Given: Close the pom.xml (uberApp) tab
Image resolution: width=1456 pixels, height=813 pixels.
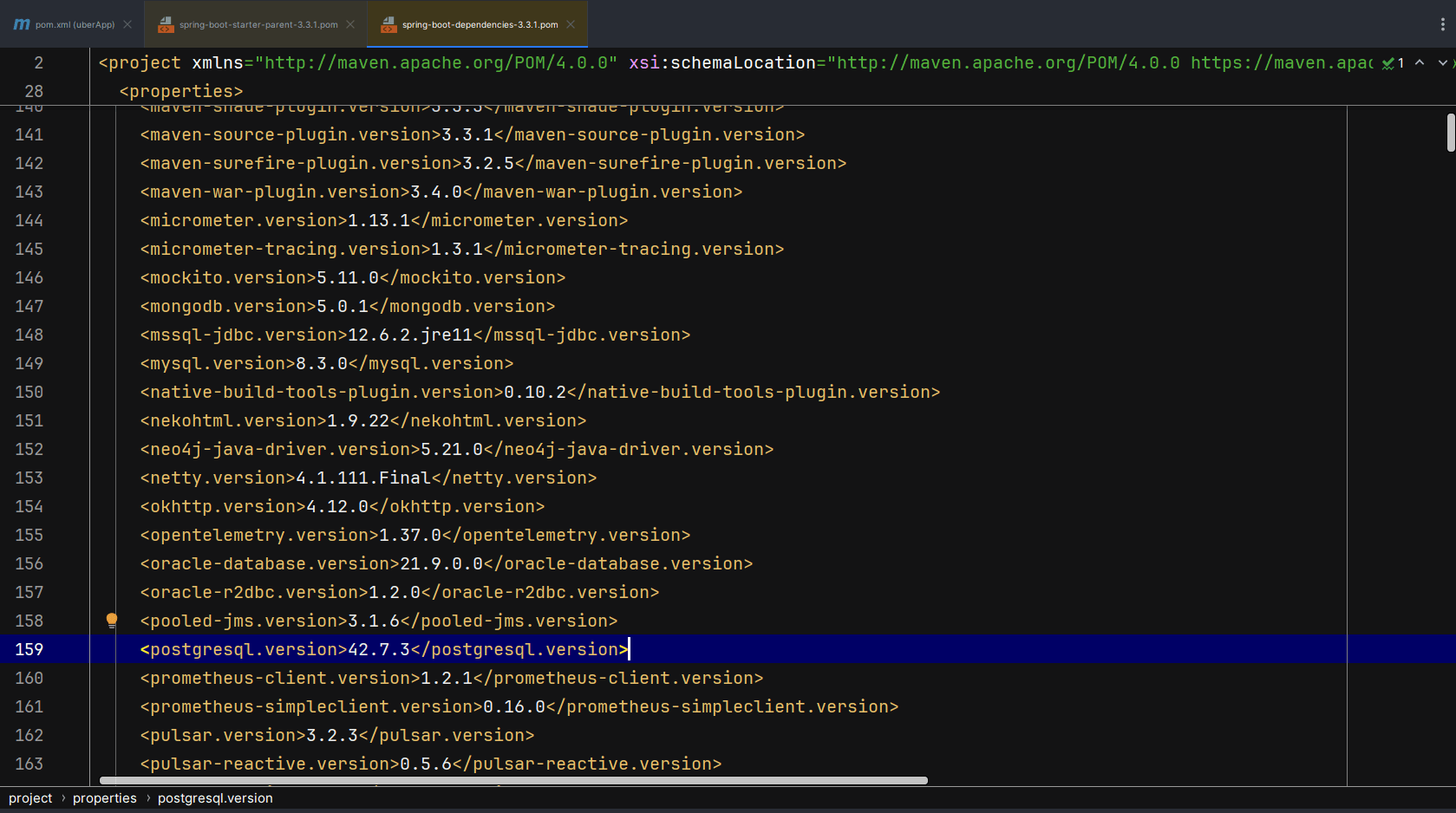Looking at the screenshot, I should coord(127,24).
